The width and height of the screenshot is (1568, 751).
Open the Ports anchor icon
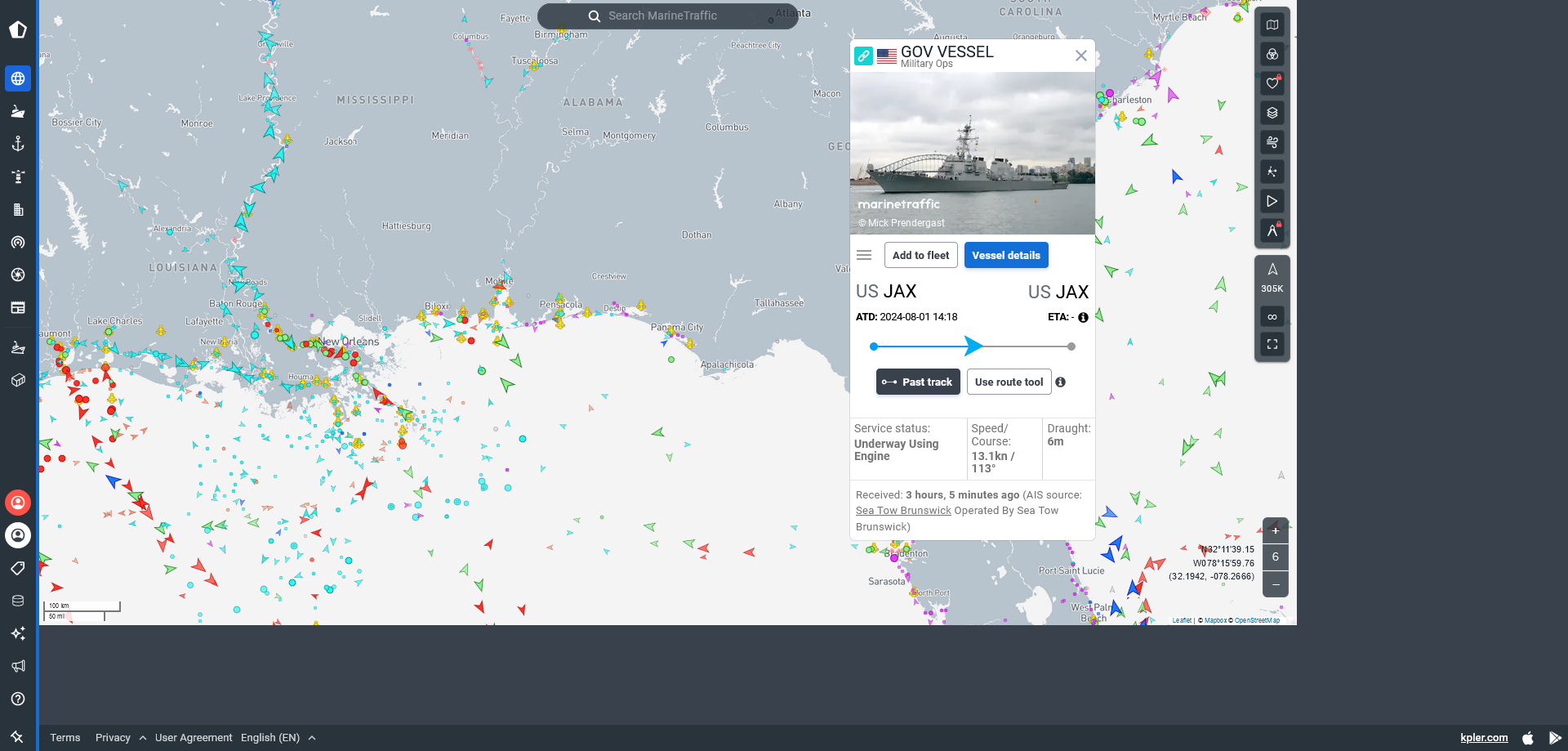(x=18, y=144)
